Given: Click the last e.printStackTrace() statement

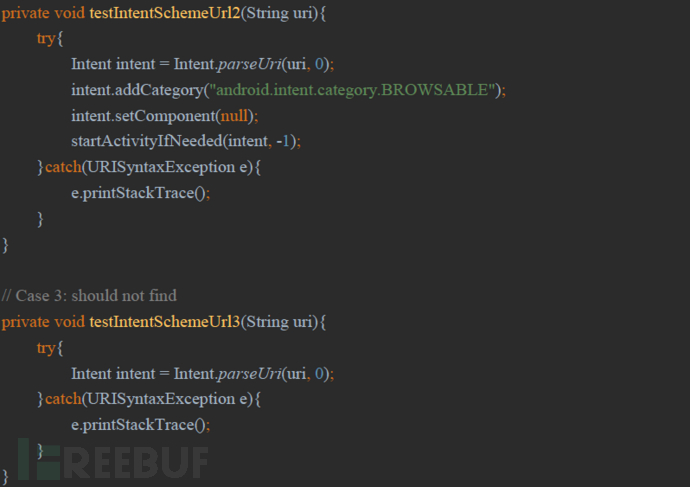Looking at the screenshot, I should coord(140,425).
